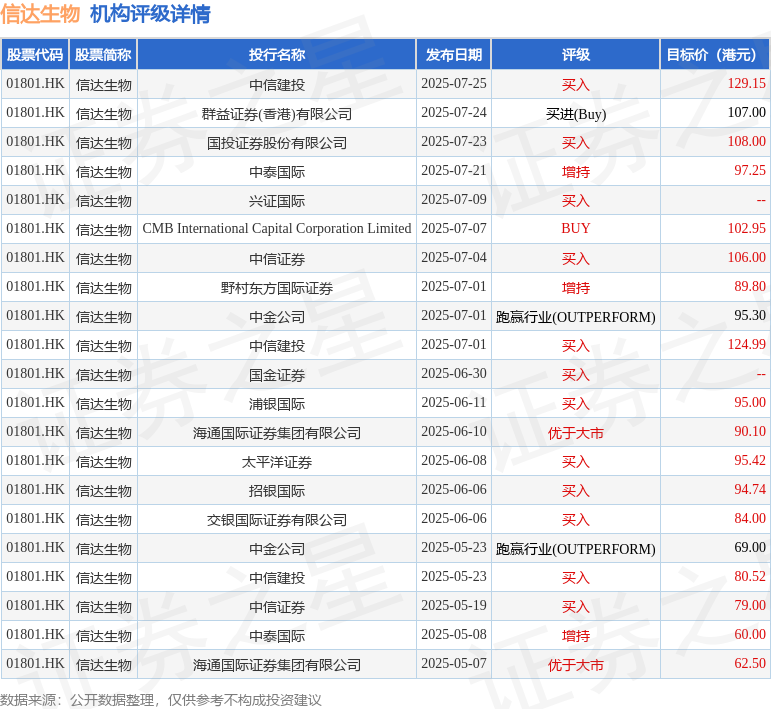Click the BUY rating cell
Image resolution: width=771 pixels, height=709 pixels.
576,229
